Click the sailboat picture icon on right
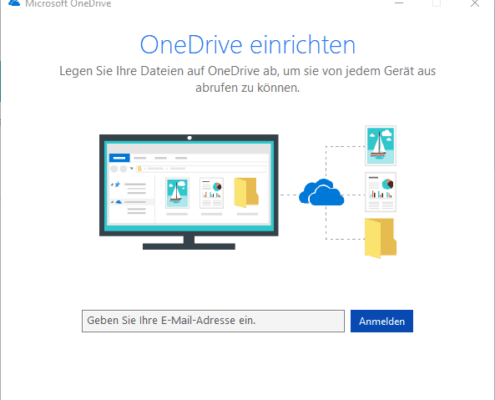Viewport: 495px width, 400px height. [380, 146]
